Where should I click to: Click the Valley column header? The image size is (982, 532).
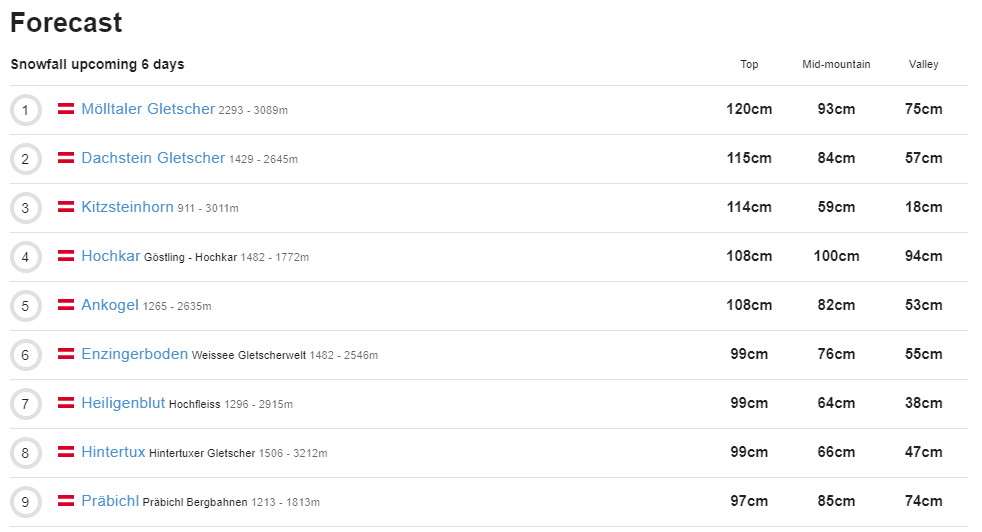(923, 64)
